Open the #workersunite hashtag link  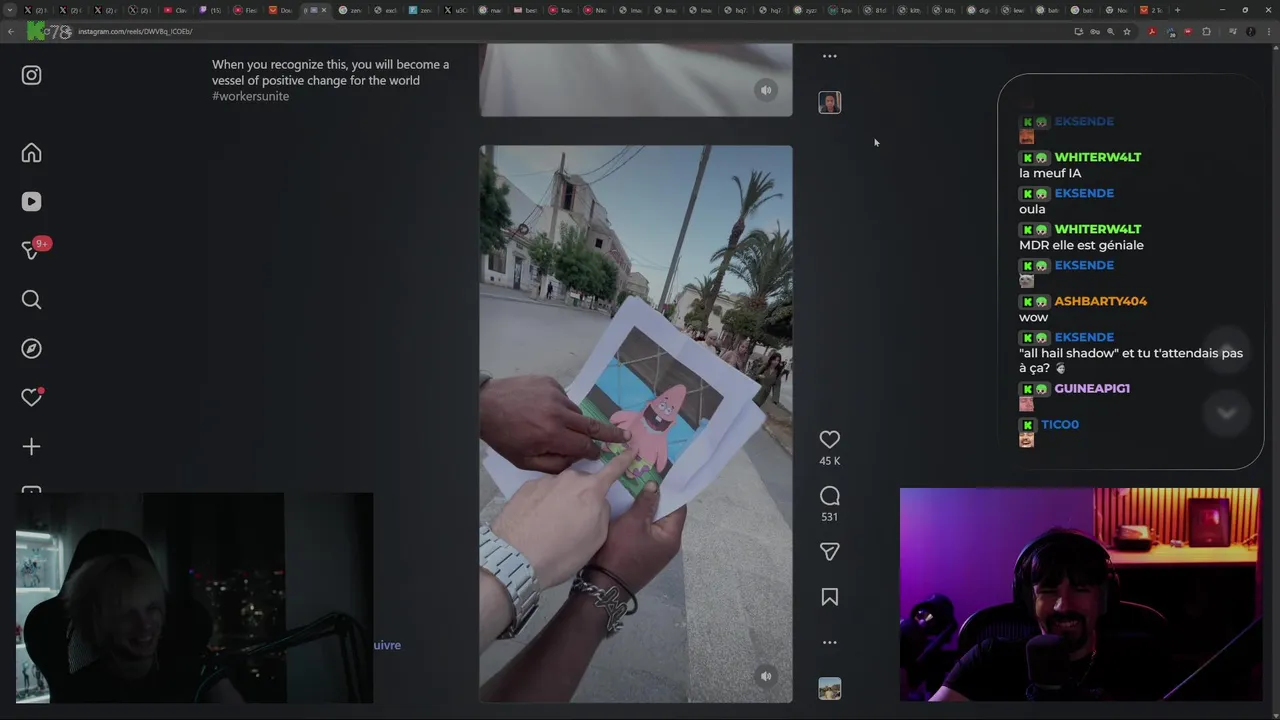coord(250,96)
